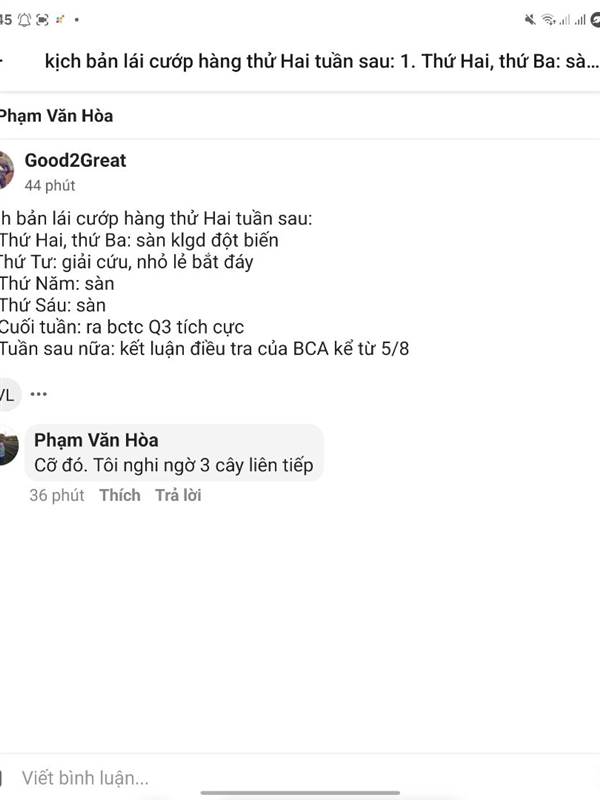Tap the Wi-Fi status icon
The width and height of the screenshot is (600, 800).
pos(549,19)
